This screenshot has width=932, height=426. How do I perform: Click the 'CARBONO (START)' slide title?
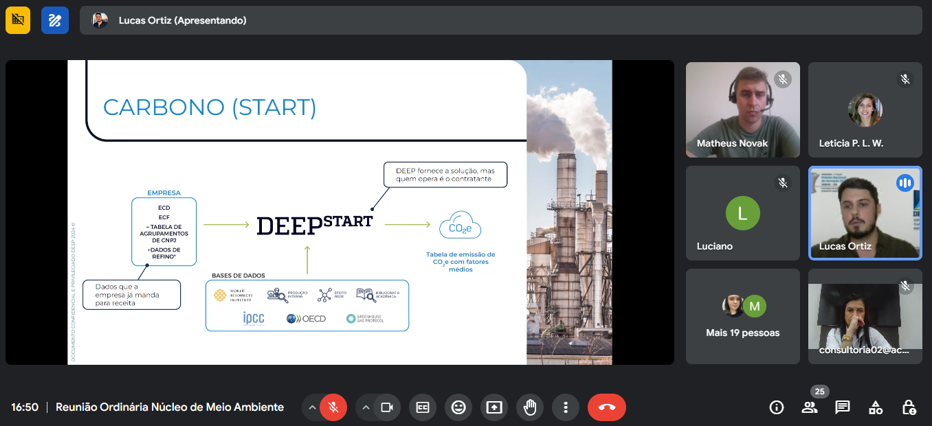pyautogui.click(x=210, y=108)
